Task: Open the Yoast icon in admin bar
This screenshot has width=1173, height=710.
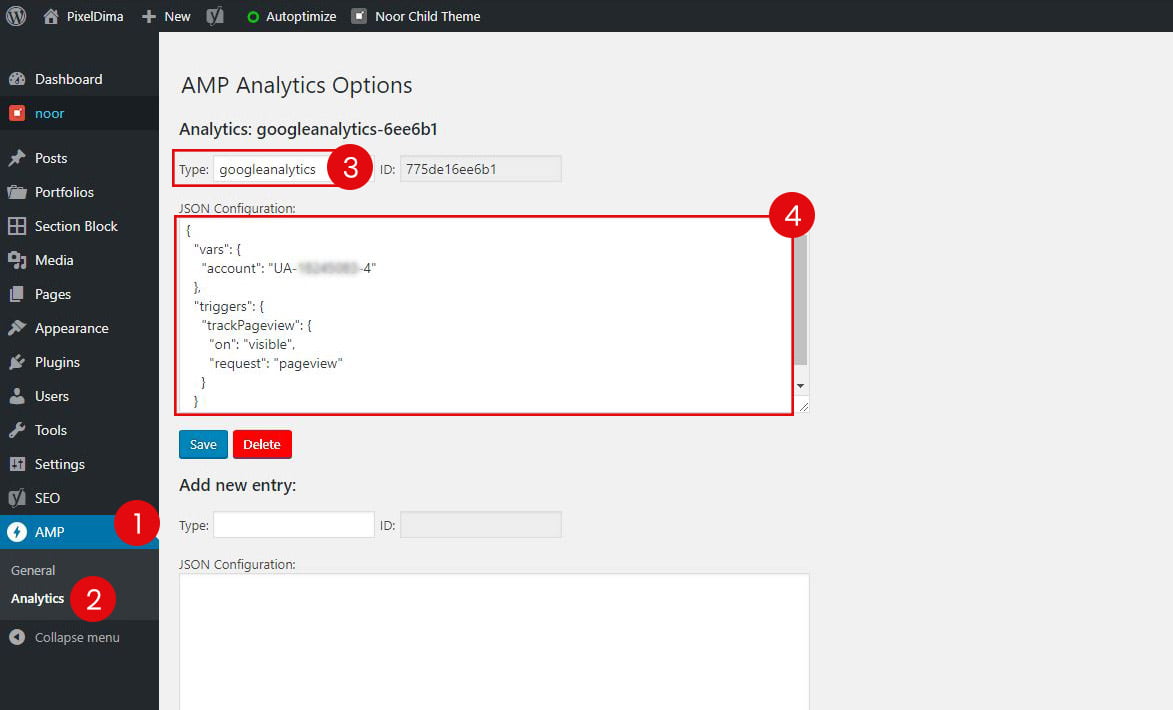Action: [215, 16]
